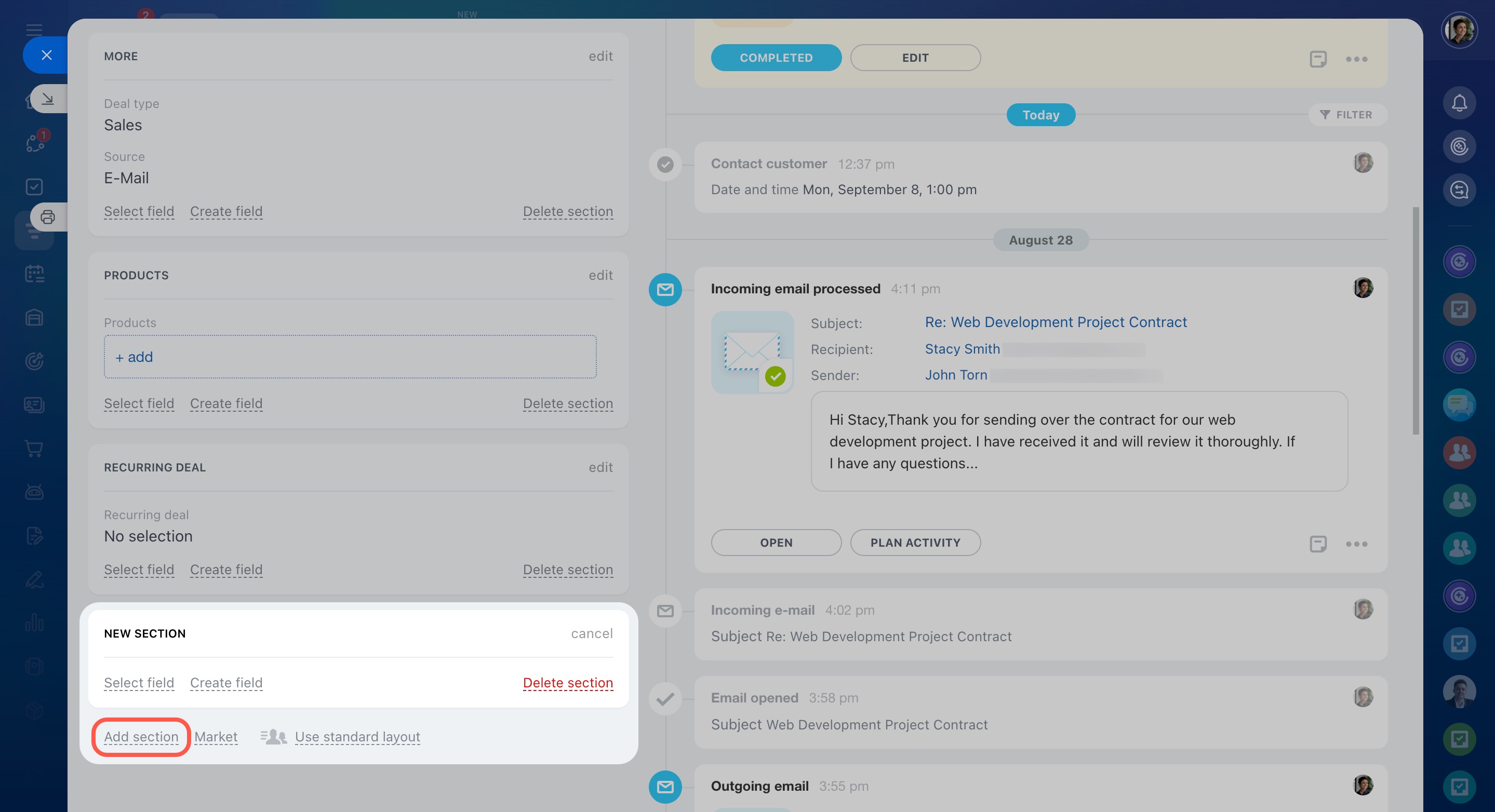Click the incoming email envelope thumbnail
This screenshot has height=812, width=1495.
click(x=752, y=353)
